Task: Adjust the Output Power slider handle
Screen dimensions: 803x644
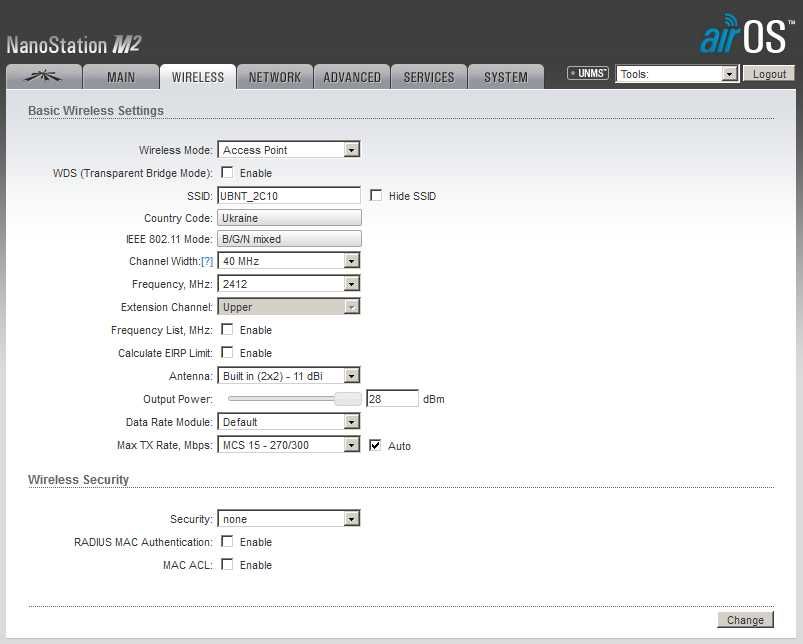Action: pos(348,399)
